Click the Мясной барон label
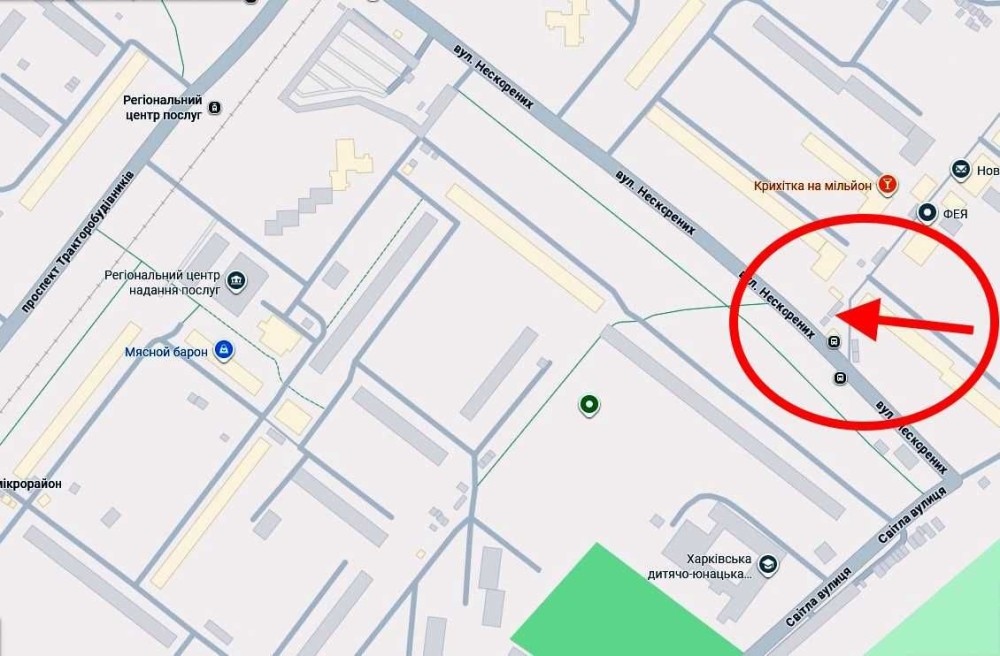This screenshot has width=1000, height=656. (x=166, y=352)
